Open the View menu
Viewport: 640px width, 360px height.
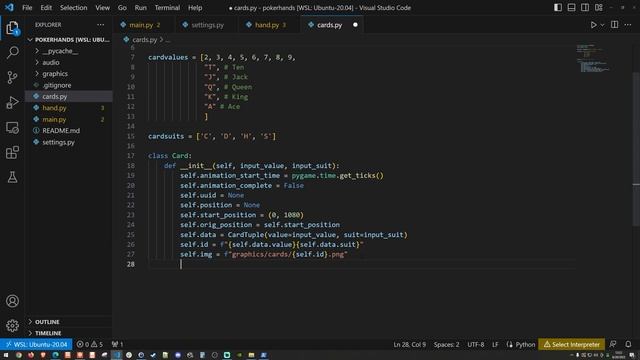click(x=102, y=8)
